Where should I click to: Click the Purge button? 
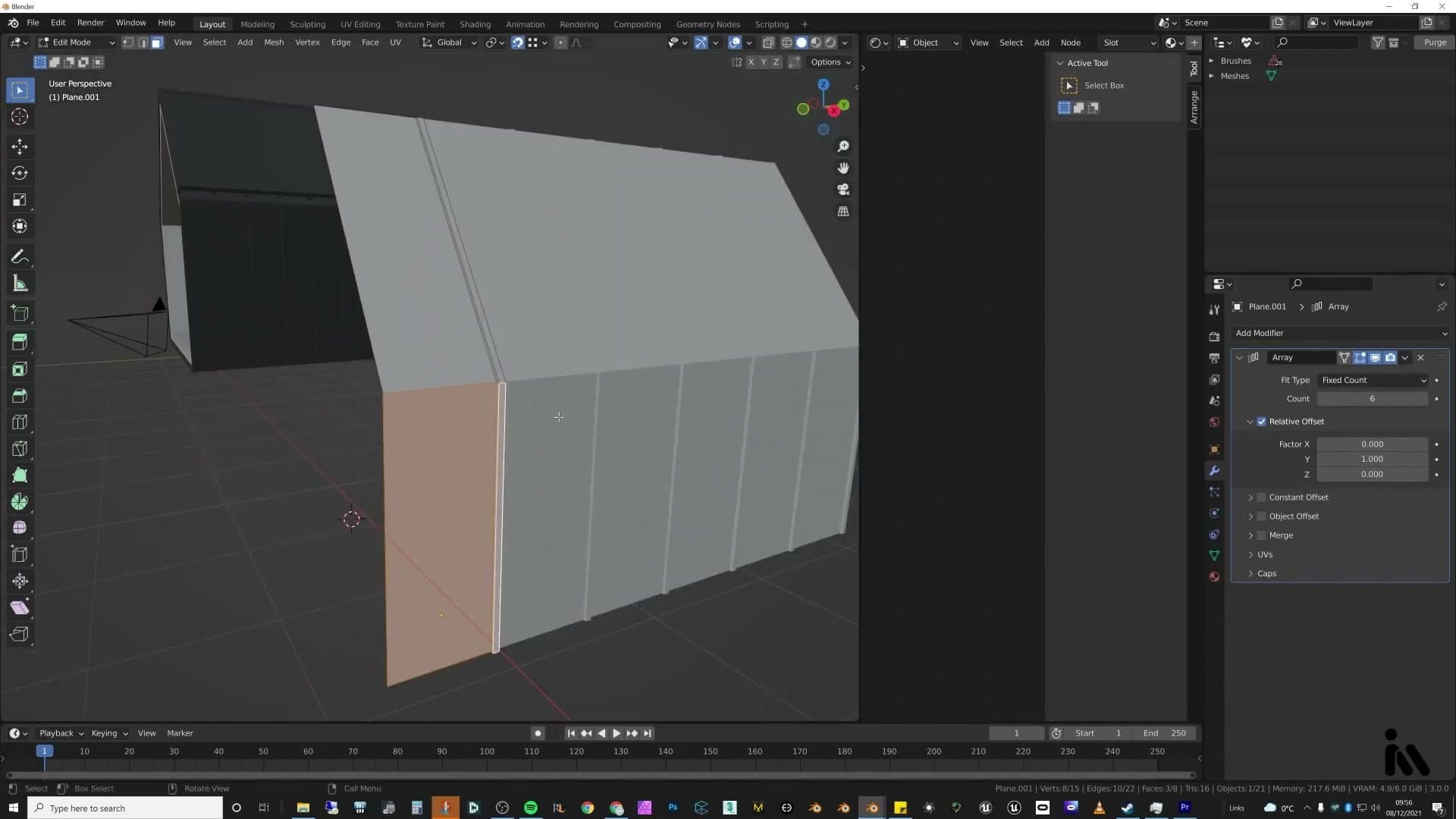point(1435,42)
